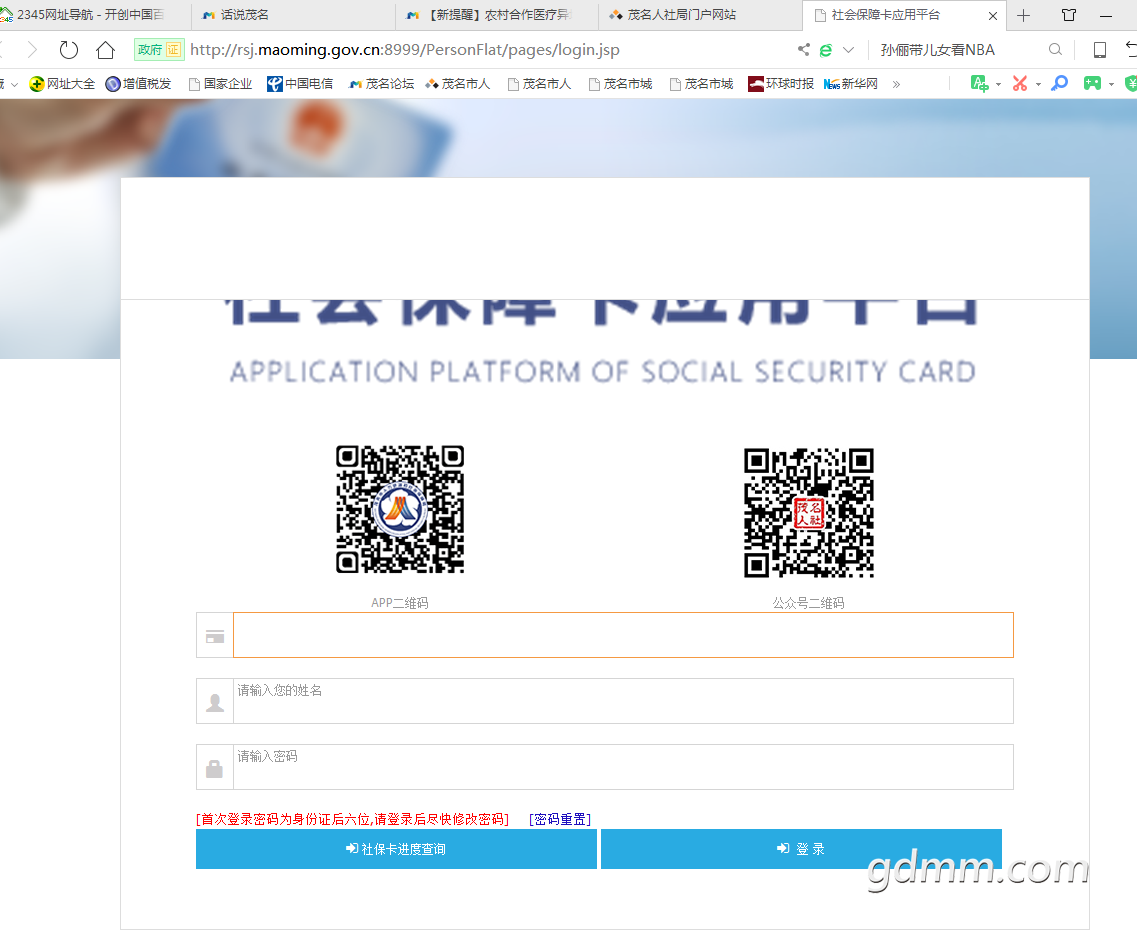Click the 密码重置 link
1137x932 pixels.
pyautogui.click(x=560, y=819)
